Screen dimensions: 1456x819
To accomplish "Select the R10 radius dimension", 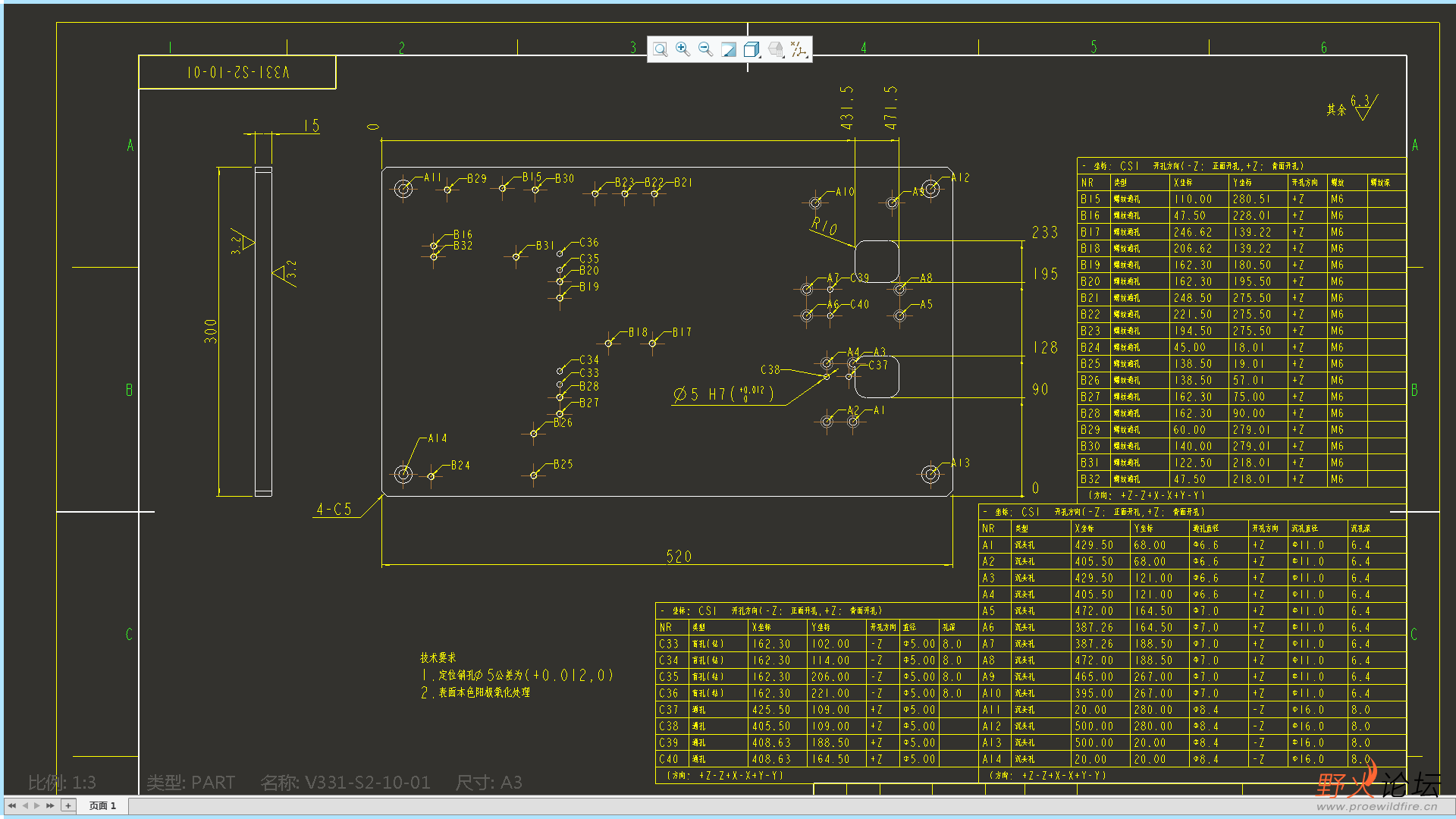I will [x=824, y=225].
